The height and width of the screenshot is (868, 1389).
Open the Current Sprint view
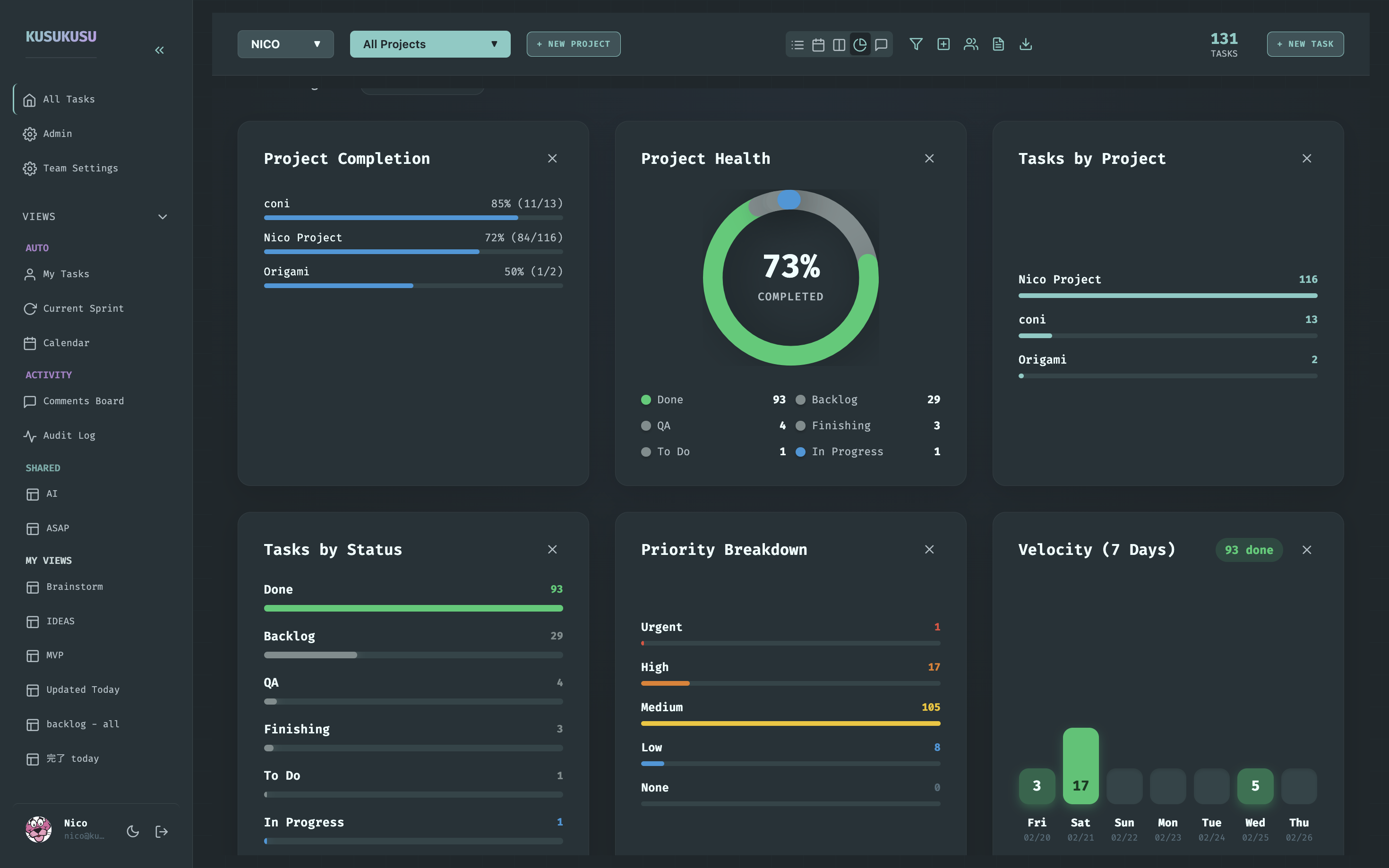coord(83,308)
